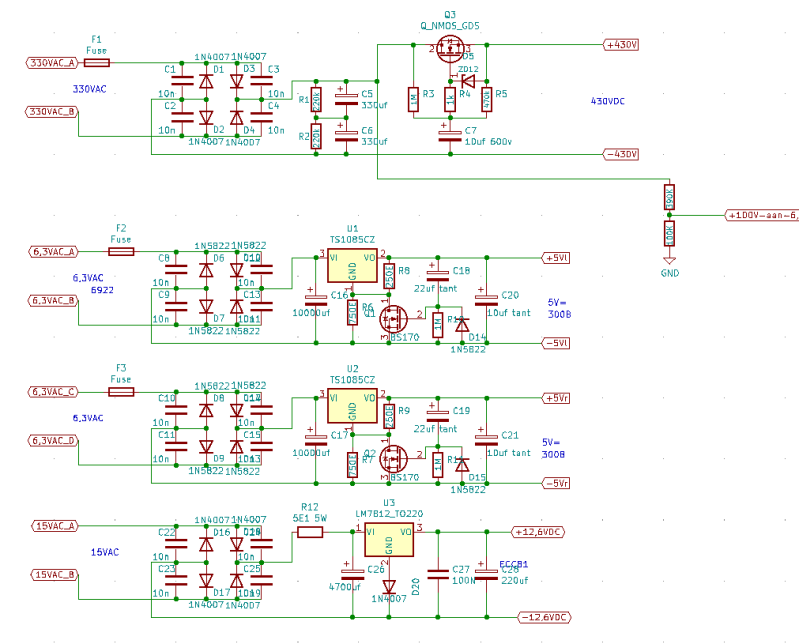
Task: Select the C1 10n capacitor
Action: tap(181, 81)
